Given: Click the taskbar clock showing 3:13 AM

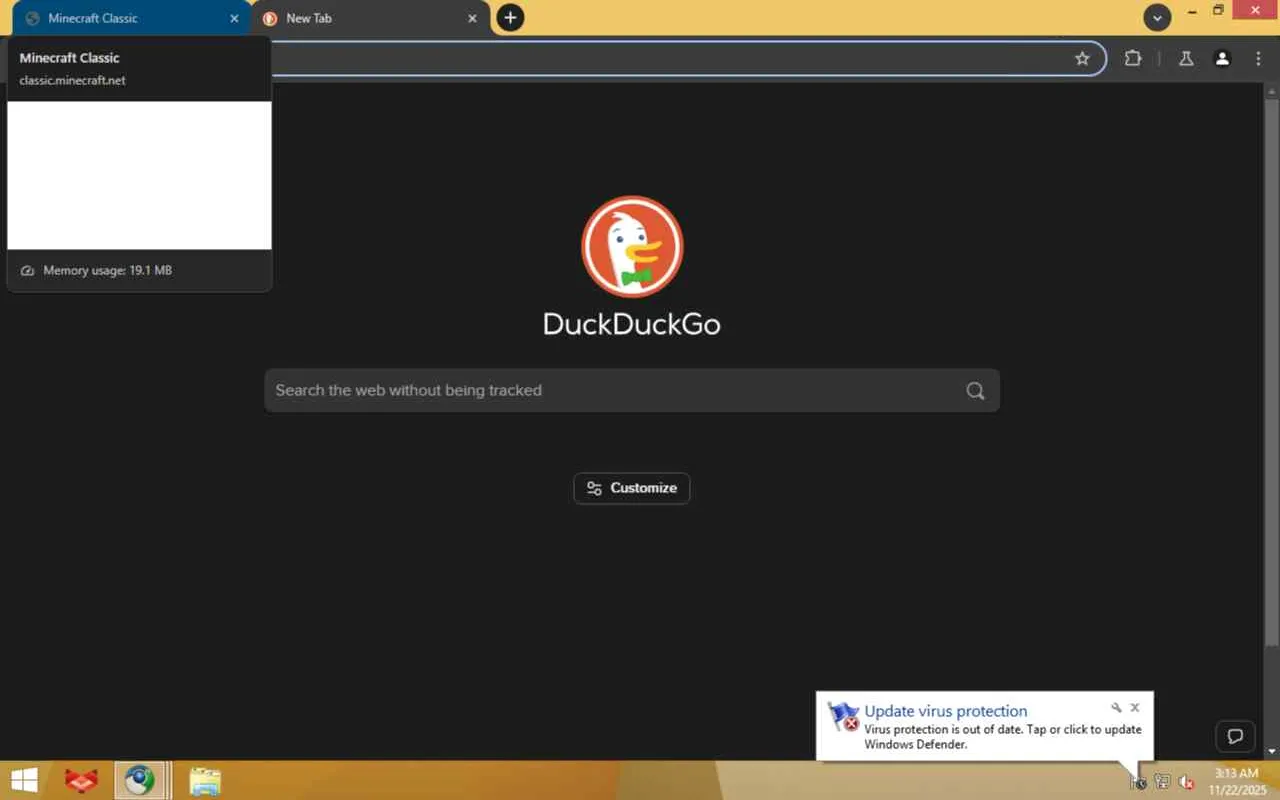Looking at the screenshot, I should click(x=1237, y=781).
